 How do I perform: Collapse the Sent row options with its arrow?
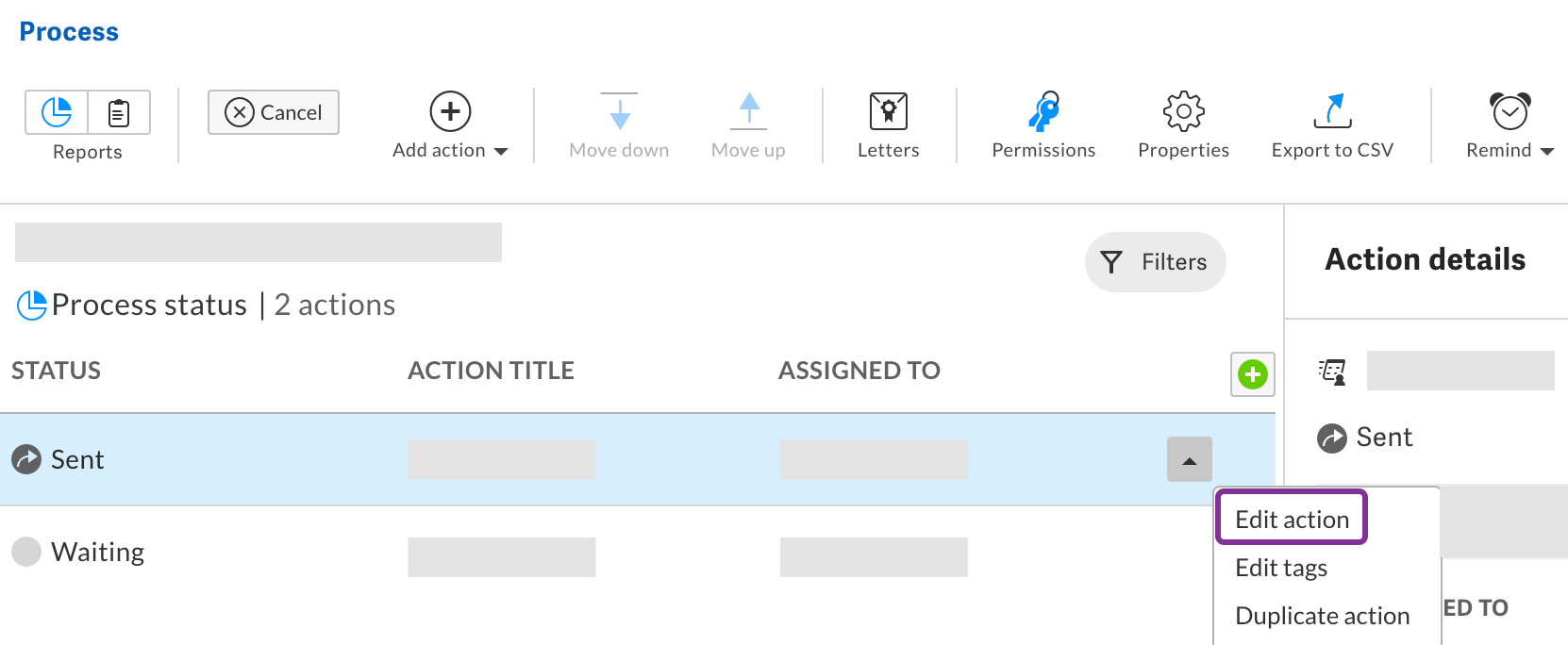[1189, 459]
